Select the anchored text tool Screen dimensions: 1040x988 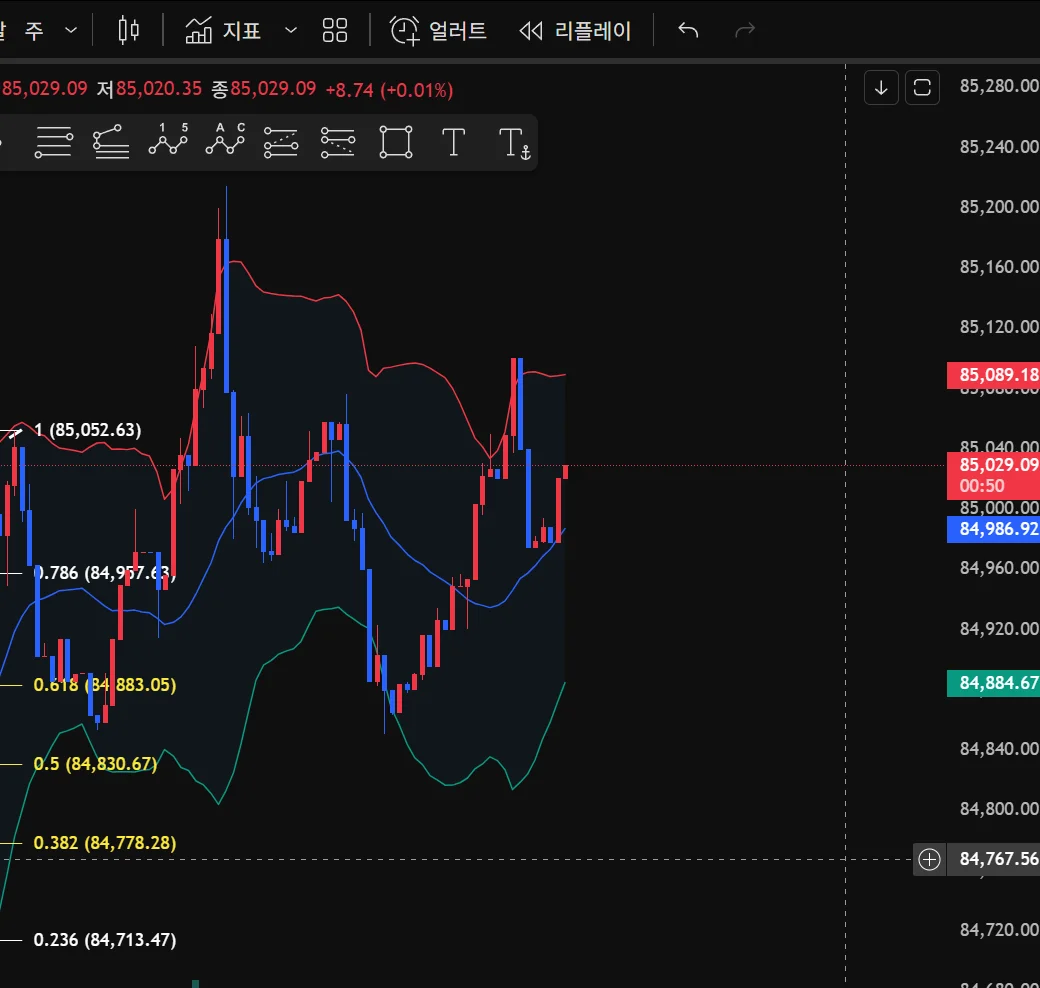[515, 143]
